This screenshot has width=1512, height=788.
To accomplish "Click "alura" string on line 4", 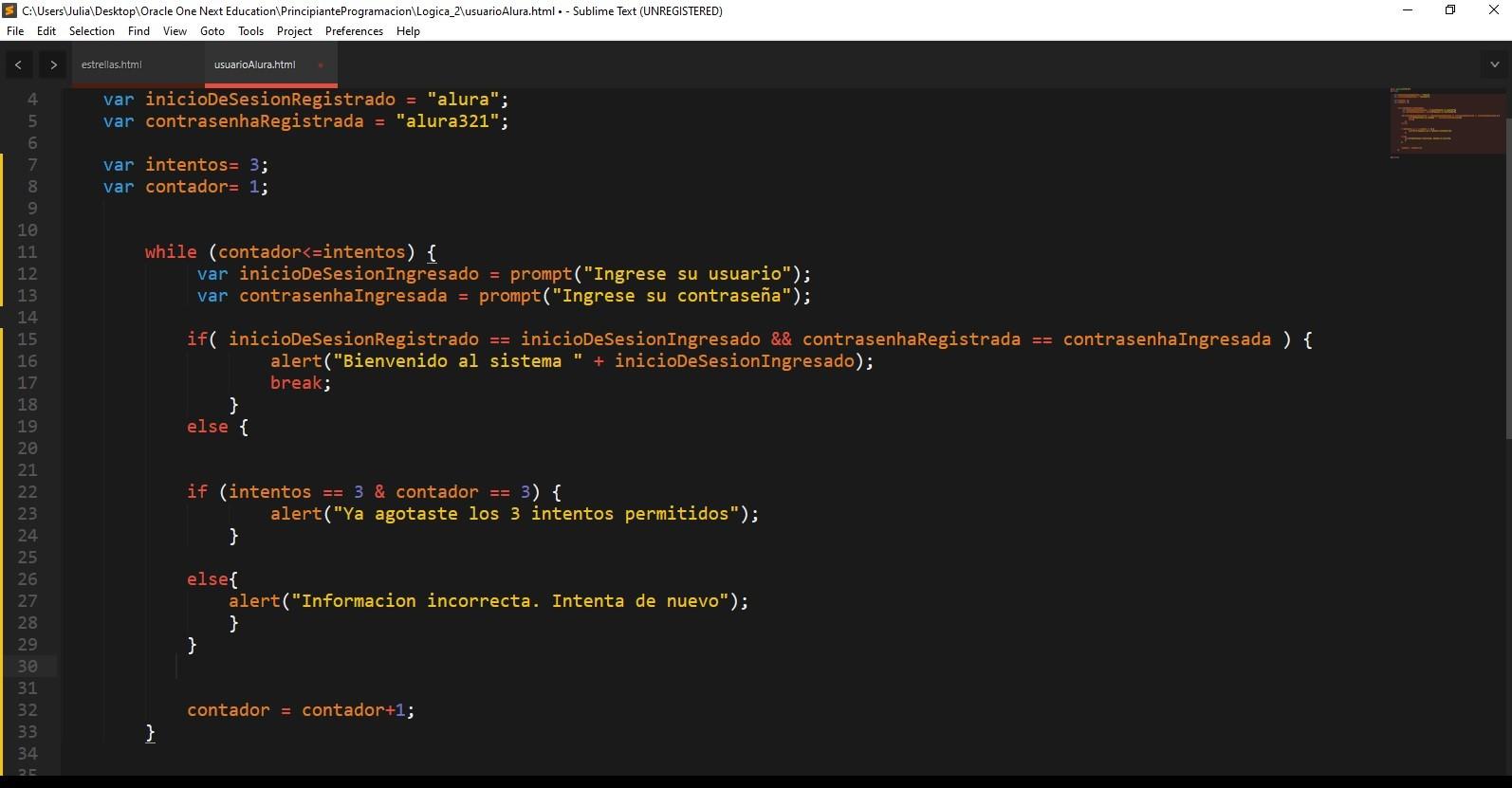I will click(463, 100).
